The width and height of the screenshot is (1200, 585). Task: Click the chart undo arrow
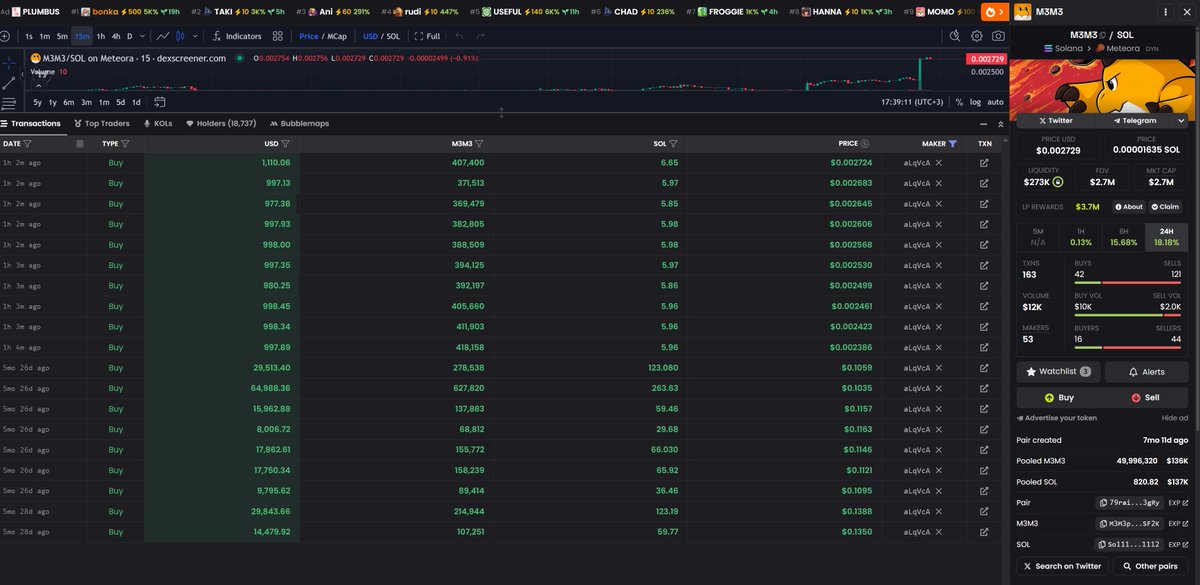pyautogui.click(x=459, y=36)
